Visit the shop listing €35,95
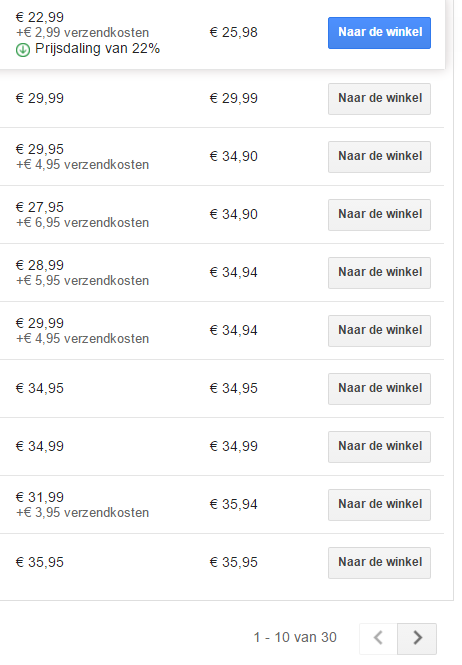Viewport: 462px width, 665px height. coord(379,563)
